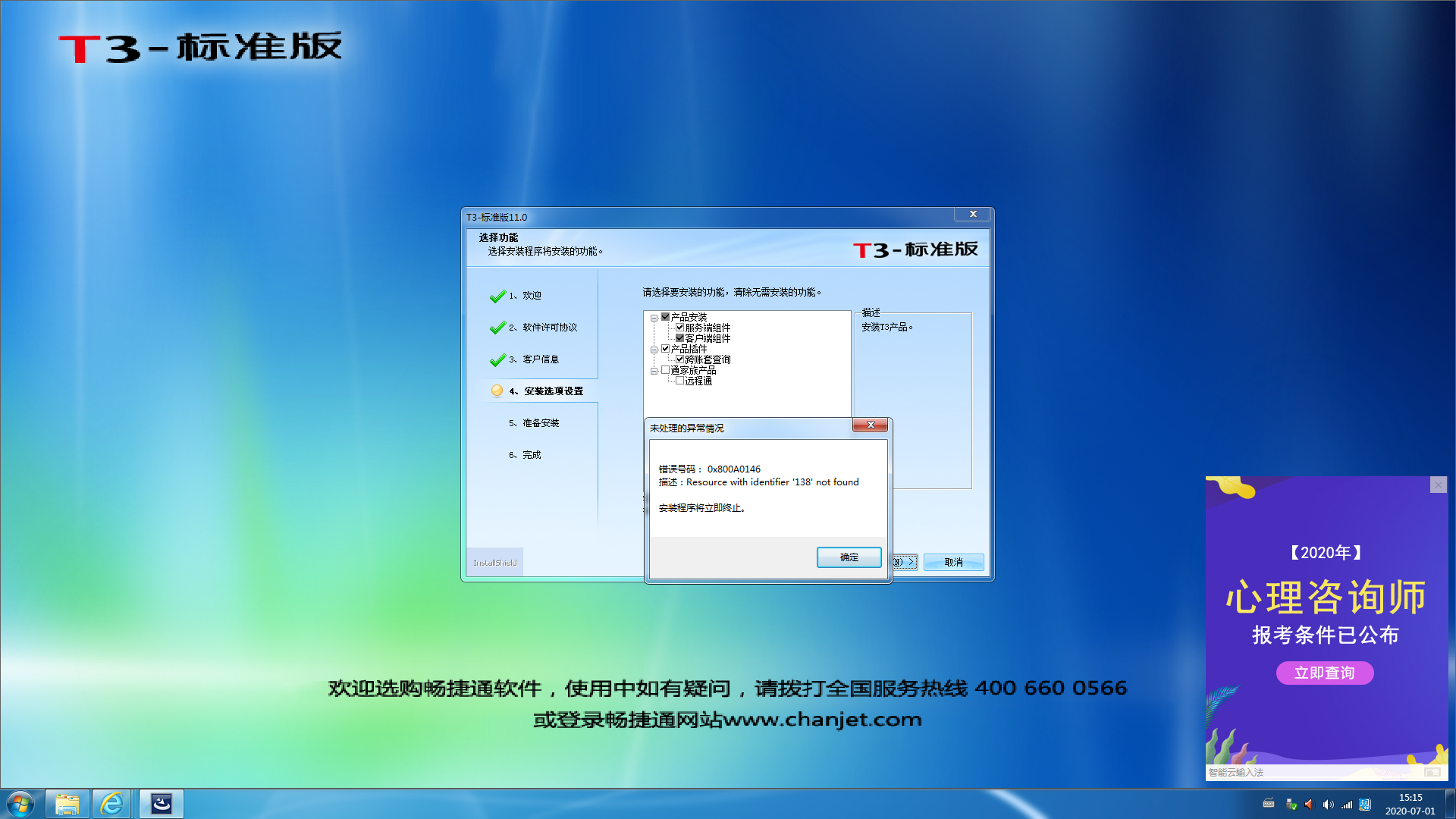Click the 立即查询 button in the ad
1456x819 pixels.
(1324, 673)
